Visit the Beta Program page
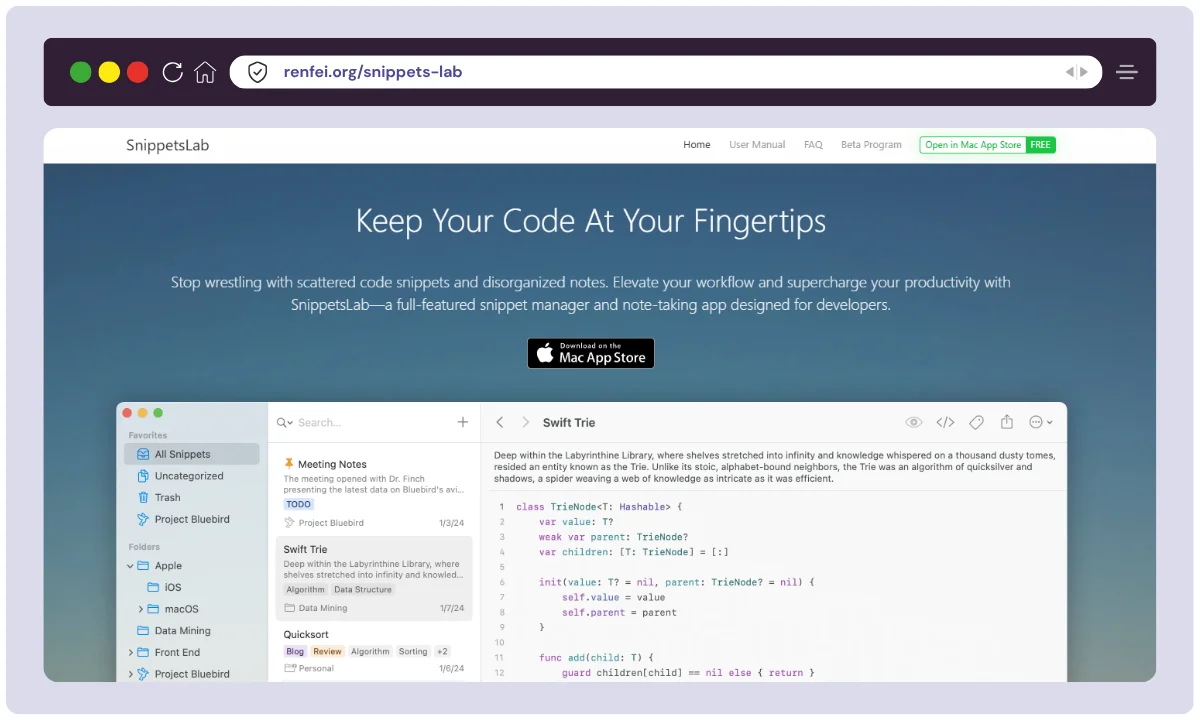The height and width of the screenshot is (720, 1200). (871, 145)
